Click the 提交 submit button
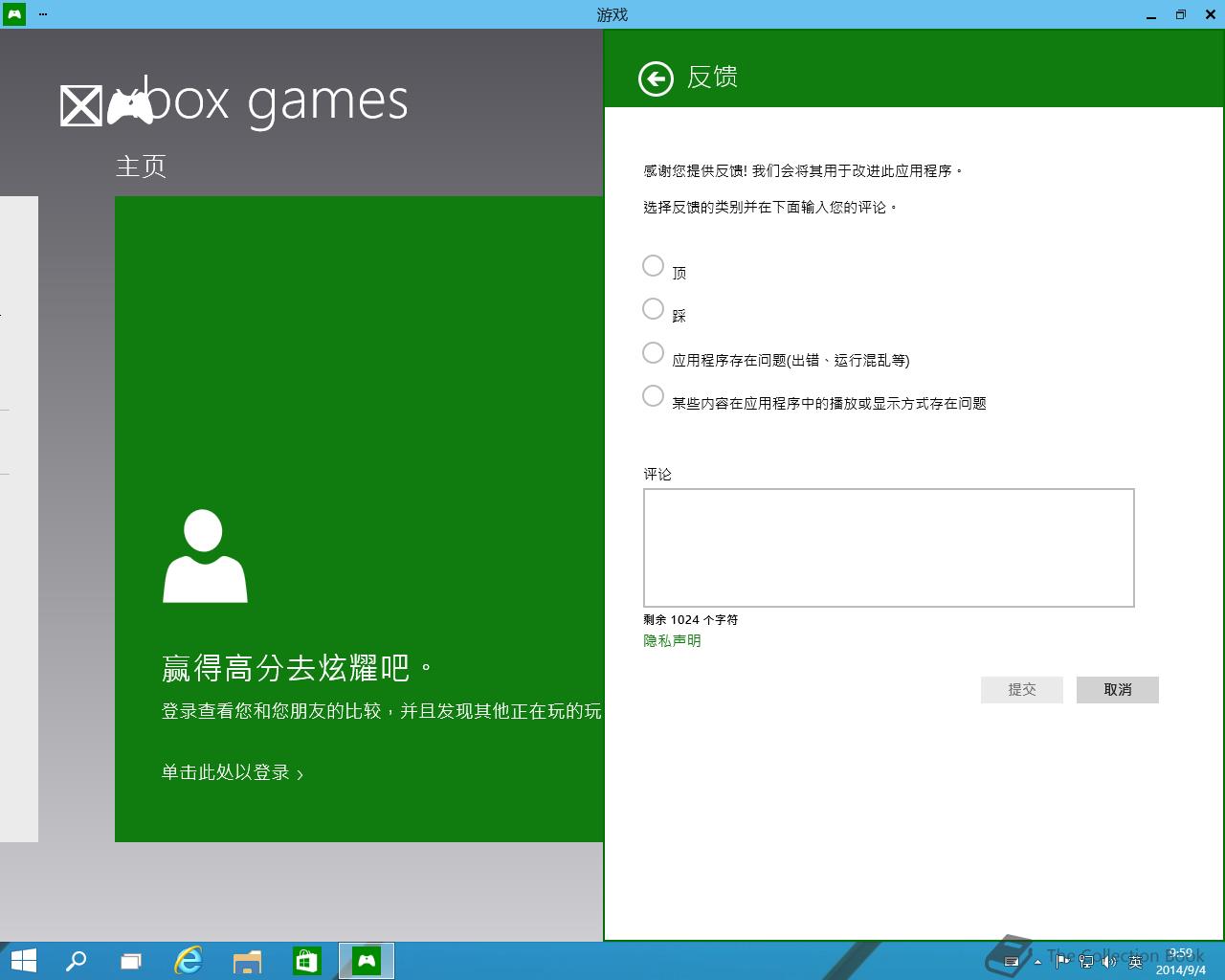 [1022, 689]
